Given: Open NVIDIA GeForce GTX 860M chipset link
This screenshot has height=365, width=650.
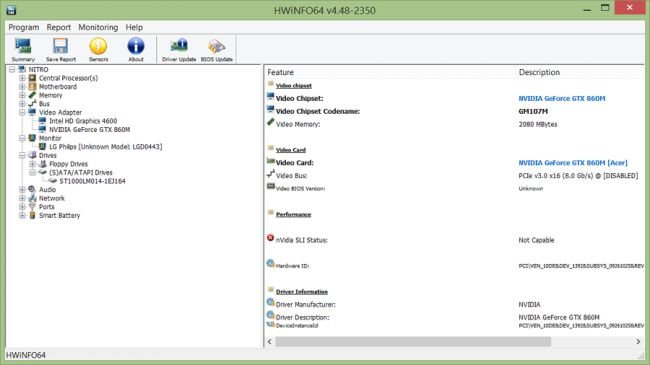Looking at the screenshot, I should click(562, 98).
